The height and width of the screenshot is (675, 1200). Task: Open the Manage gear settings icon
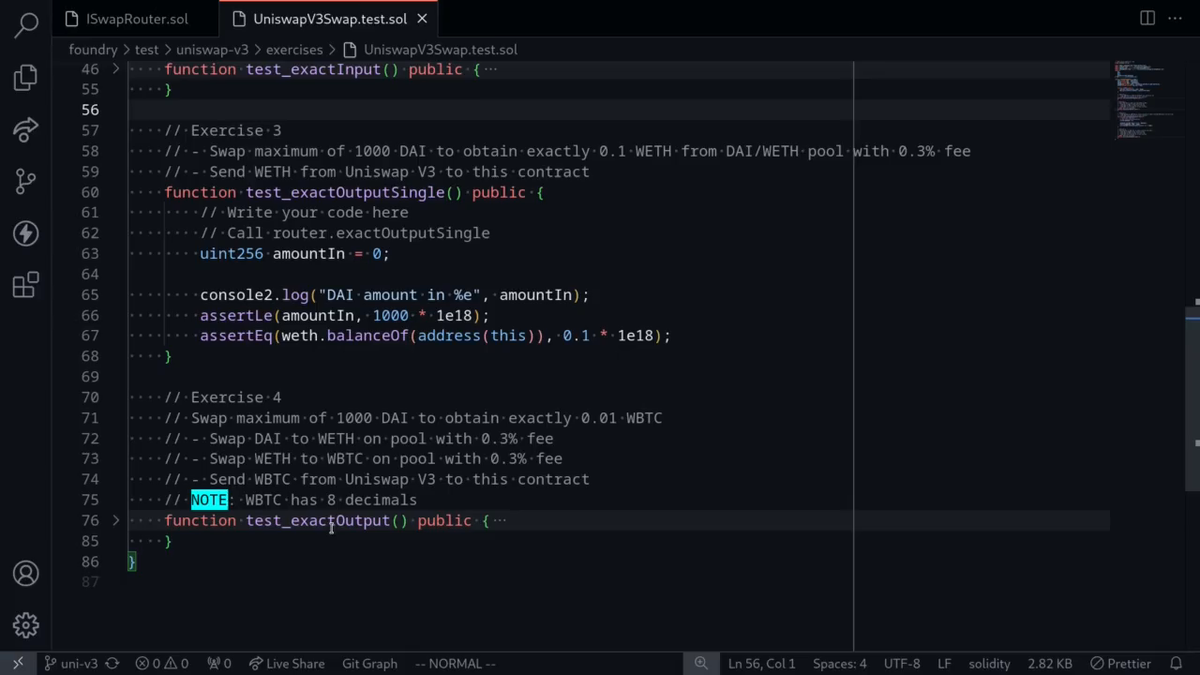click(x=26, y=625)
